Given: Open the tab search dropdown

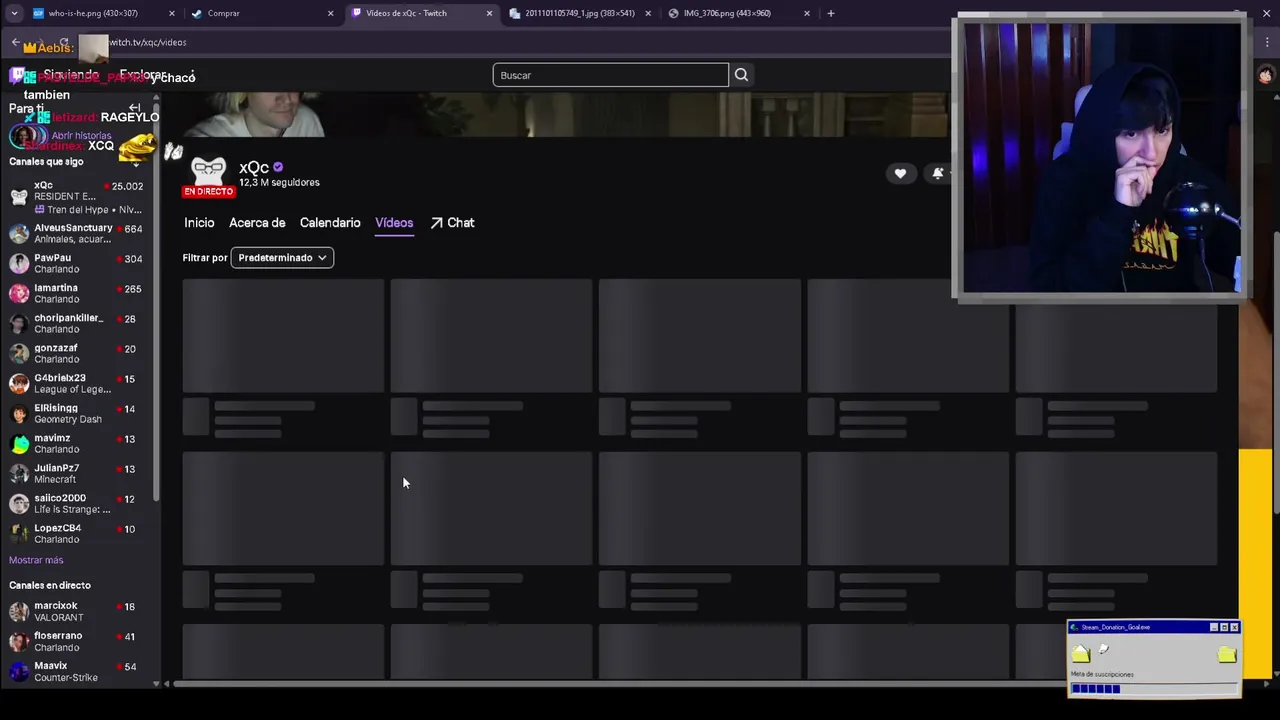Looking at the screenshot, I should coord(13,13).
